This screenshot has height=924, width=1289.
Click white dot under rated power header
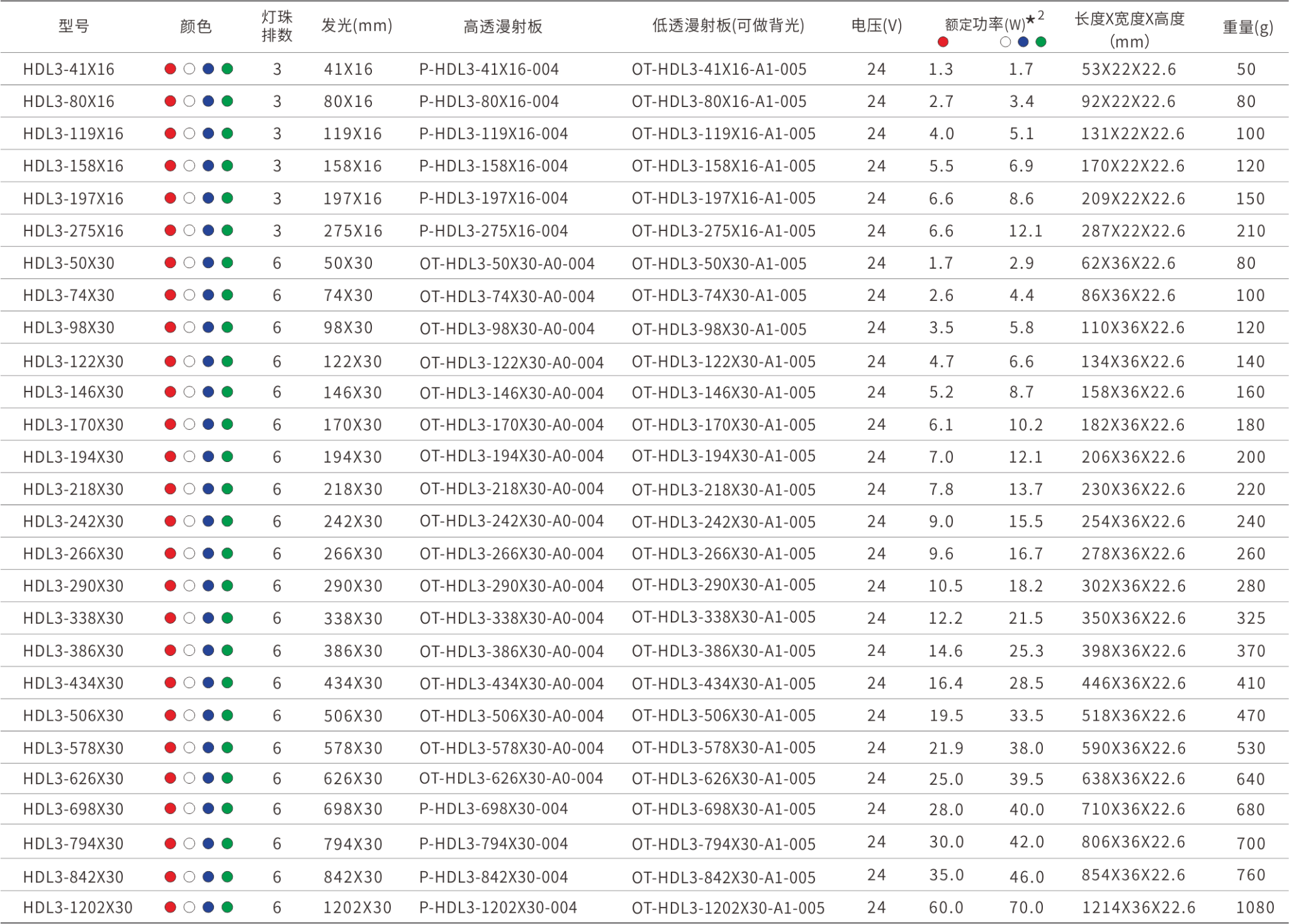click(1005, 42)
